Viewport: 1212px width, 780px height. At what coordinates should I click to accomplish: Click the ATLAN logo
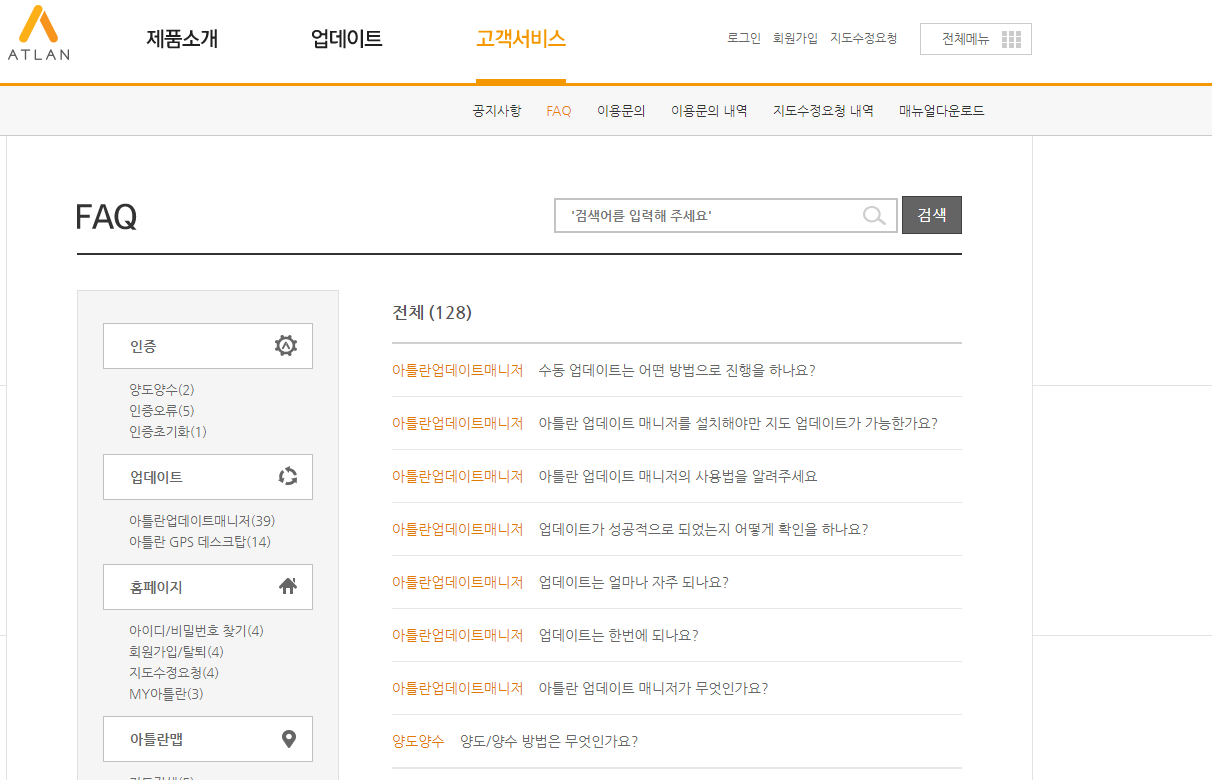click(x=38, y=33)
